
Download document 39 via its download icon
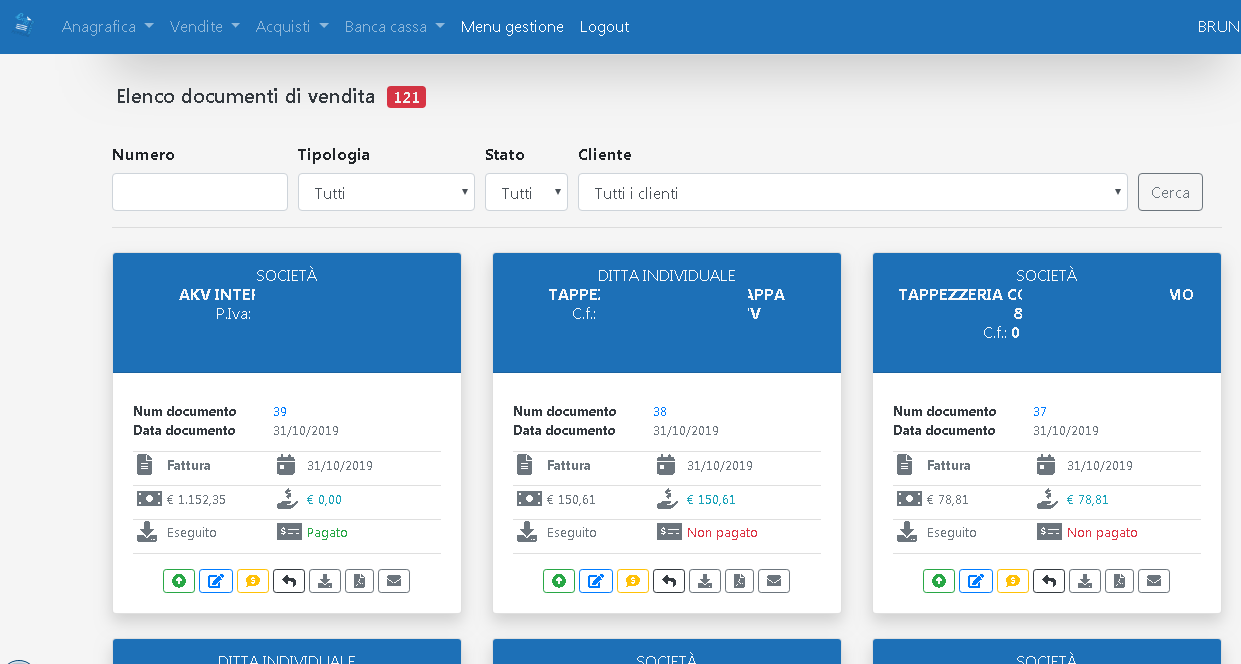pos(325,581)
